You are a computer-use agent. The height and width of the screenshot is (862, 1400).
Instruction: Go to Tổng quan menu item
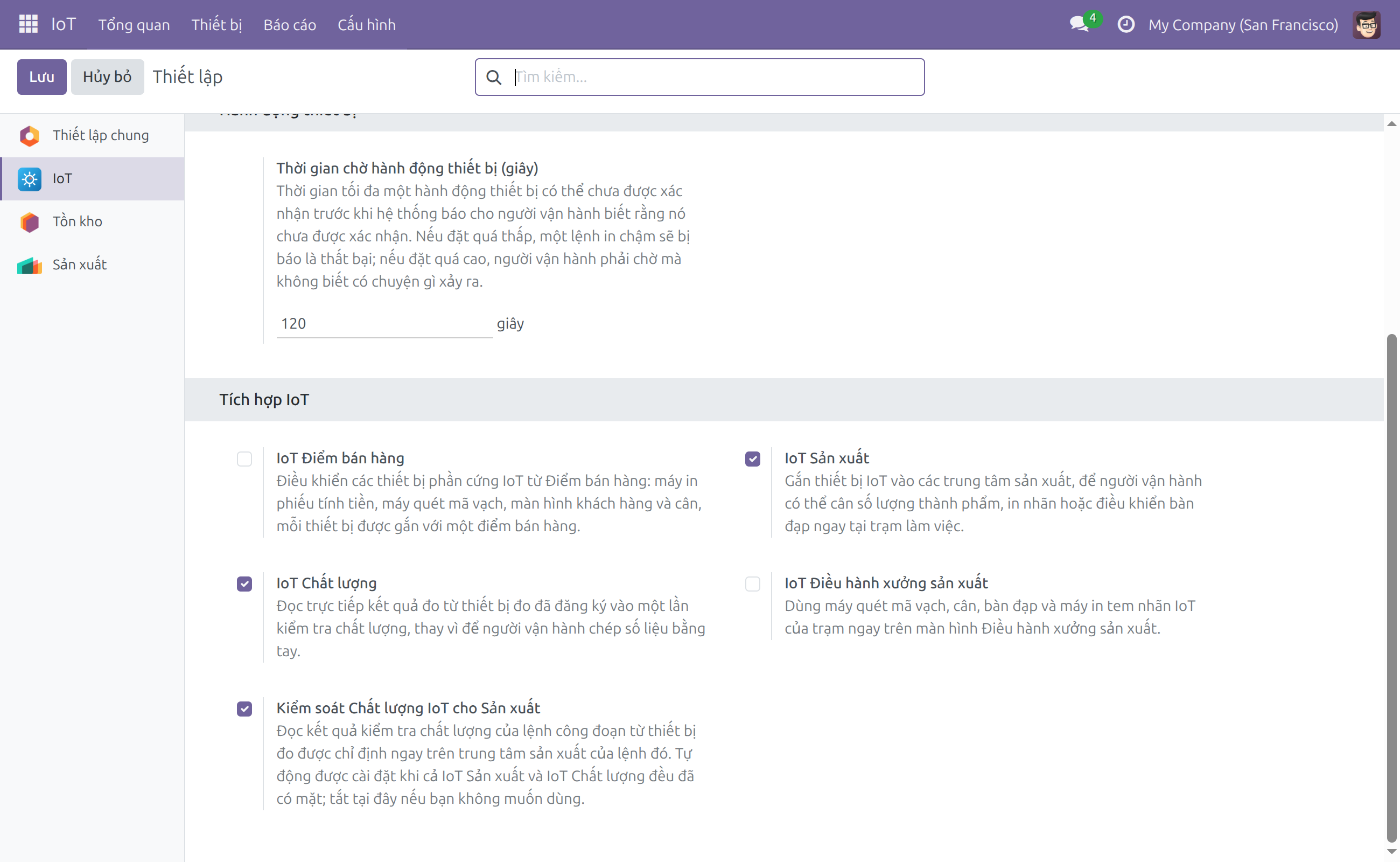(x=134, y=25)
